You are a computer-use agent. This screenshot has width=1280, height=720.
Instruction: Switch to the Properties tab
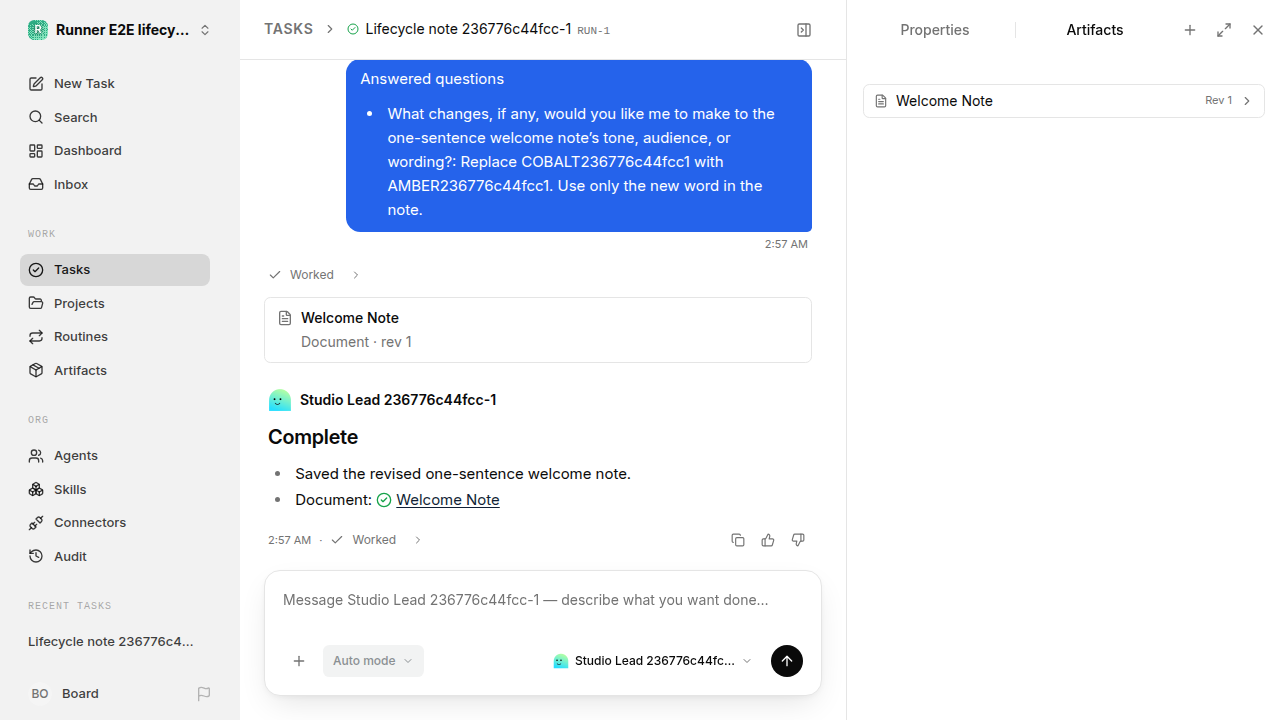point(934,30)
